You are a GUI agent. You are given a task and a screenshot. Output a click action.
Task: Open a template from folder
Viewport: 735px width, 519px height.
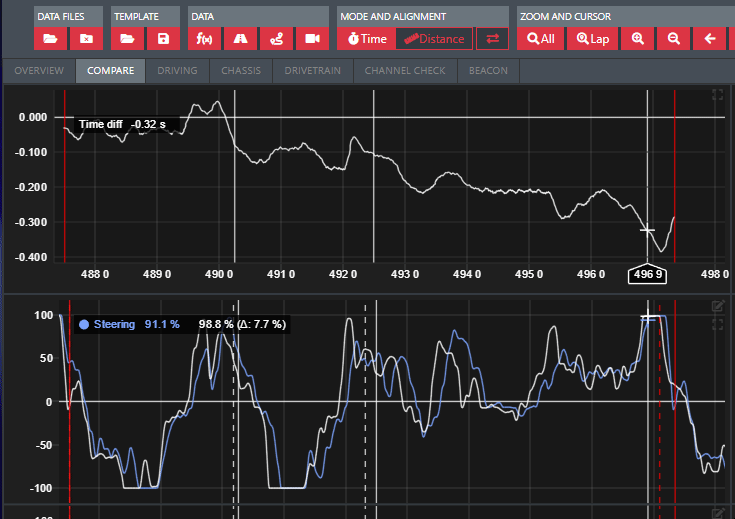(x=127, y=39)
